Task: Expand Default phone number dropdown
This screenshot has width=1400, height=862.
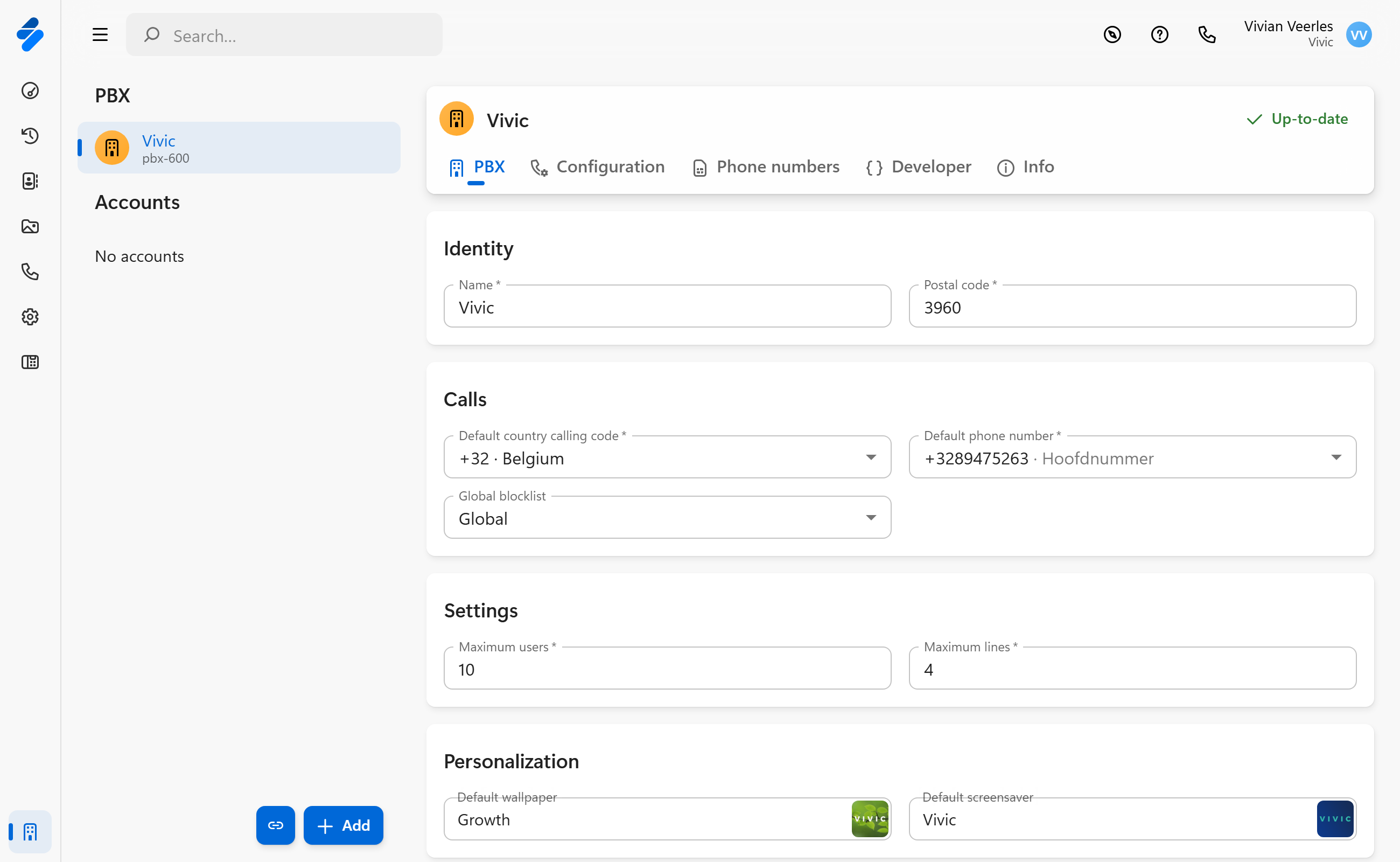Action: 1335,457
